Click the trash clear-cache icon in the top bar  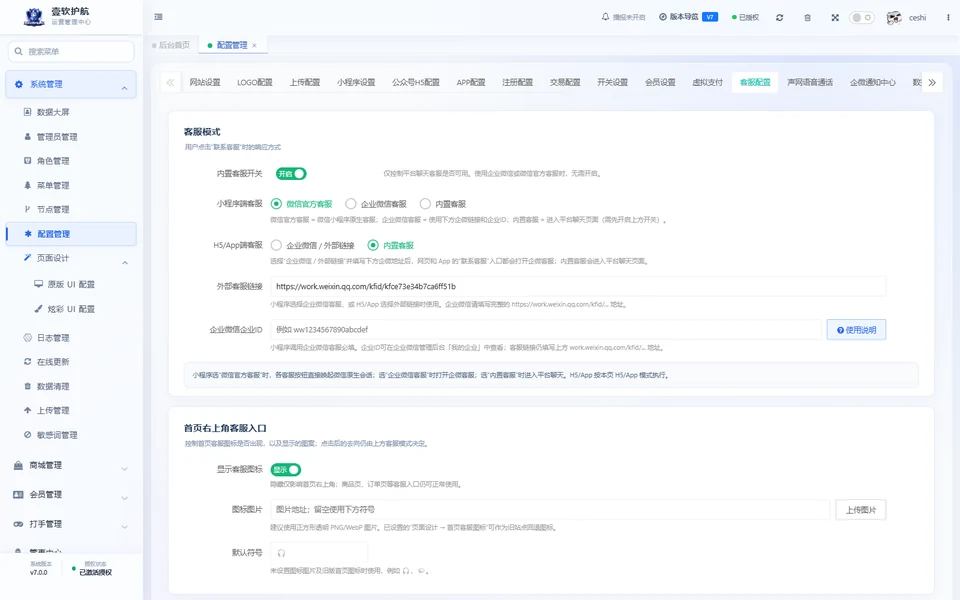point(808,18)
